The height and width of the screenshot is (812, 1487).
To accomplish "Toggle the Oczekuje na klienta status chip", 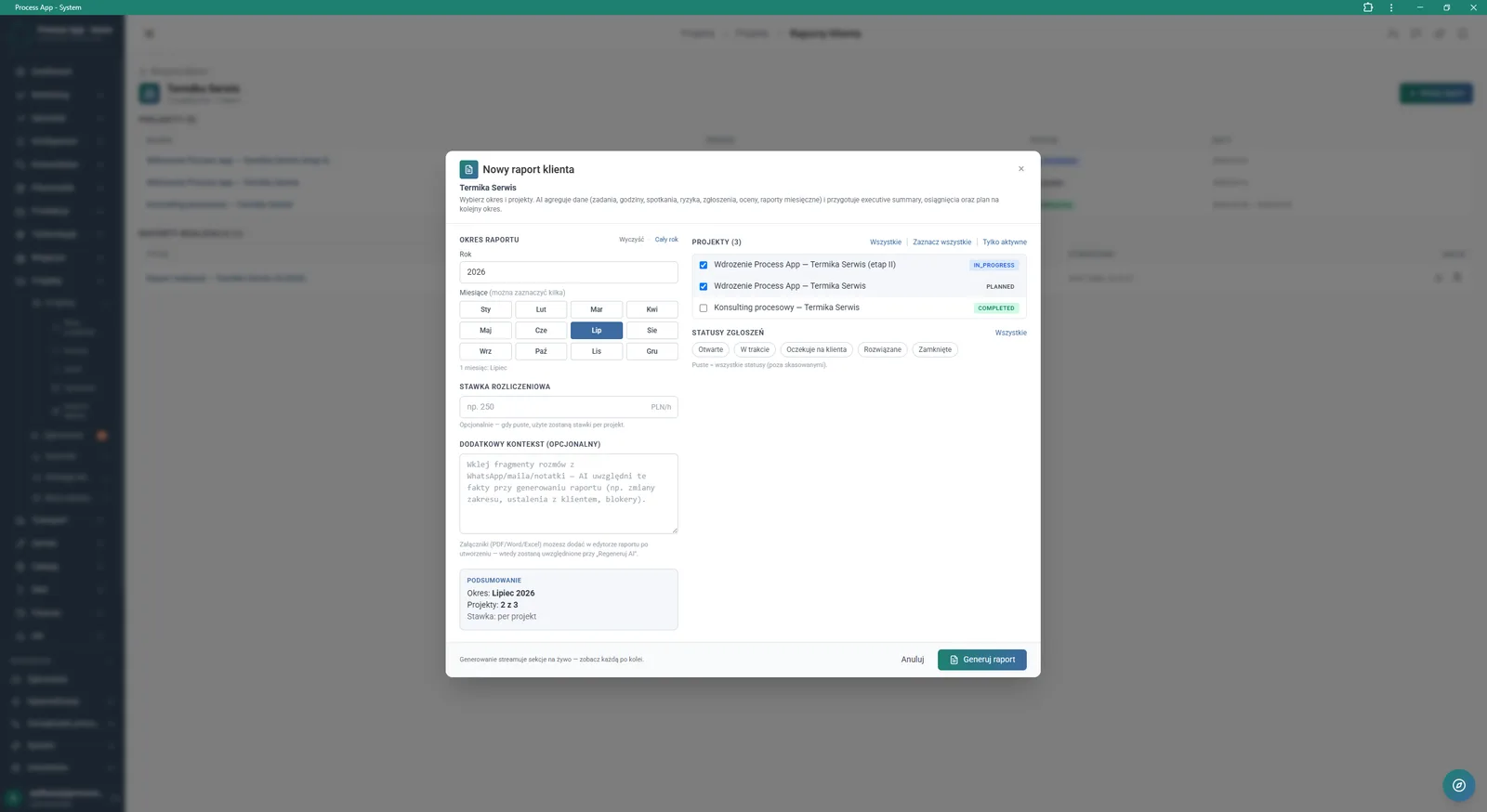I will point(817,350).
